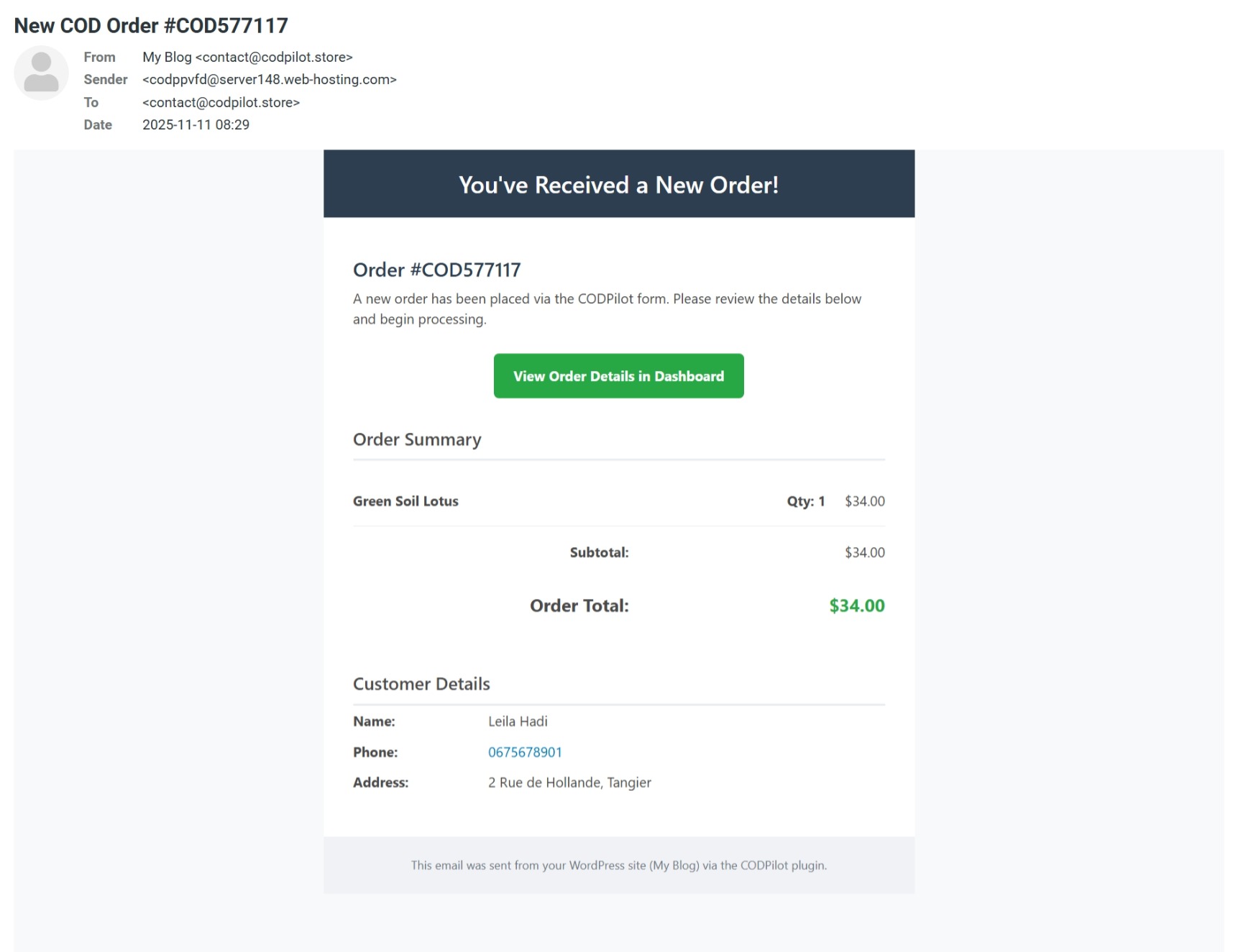The image size is (1238, 952).
Task: Click the You've Received a New Order banner
Action: (x=618, y=185)
